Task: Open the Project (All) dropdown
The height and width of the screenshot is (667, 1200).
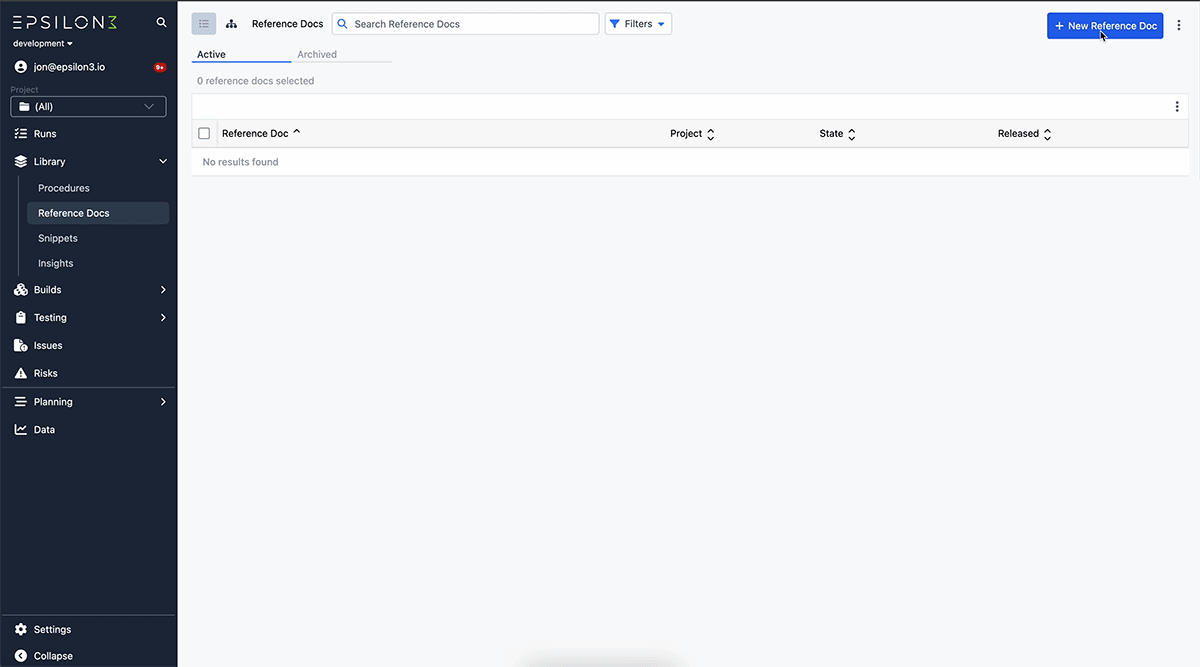Action: click(88, 107)
